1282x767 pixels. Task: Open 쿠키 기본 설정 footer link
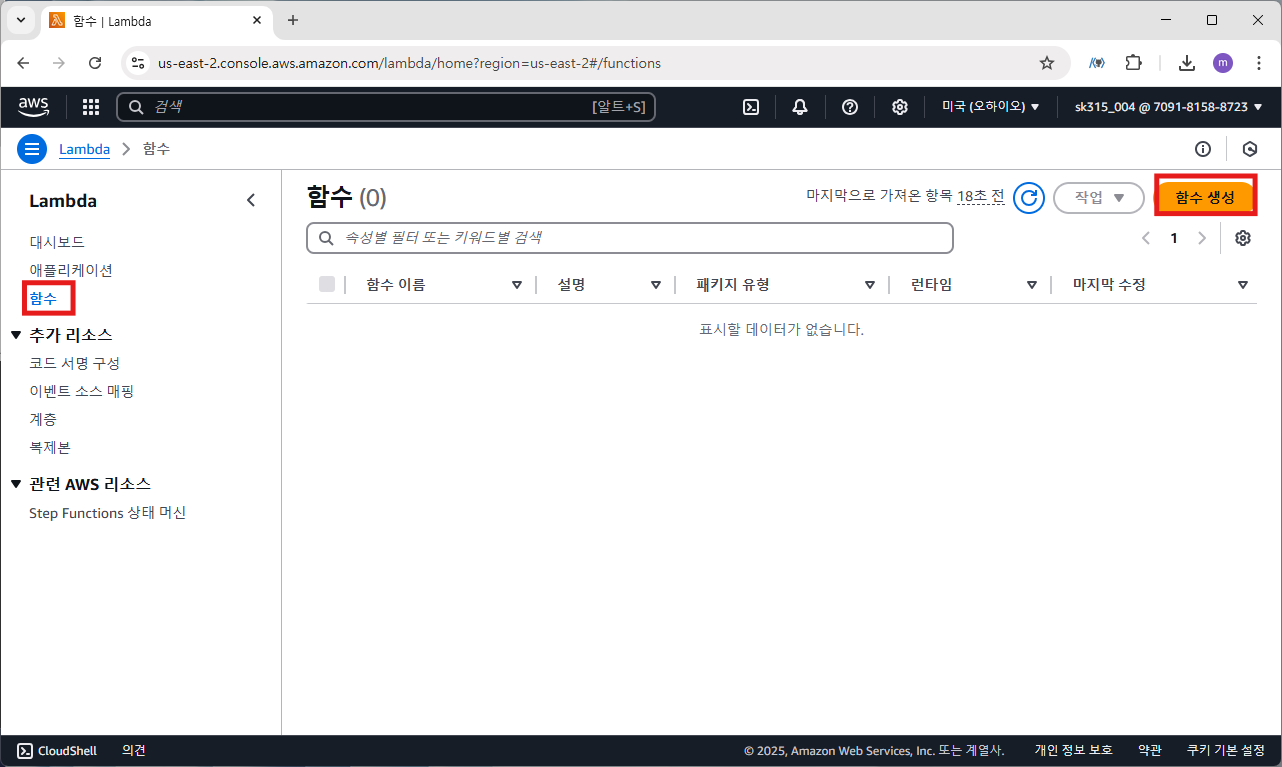pyautogui.click(x=1226, y=750)
